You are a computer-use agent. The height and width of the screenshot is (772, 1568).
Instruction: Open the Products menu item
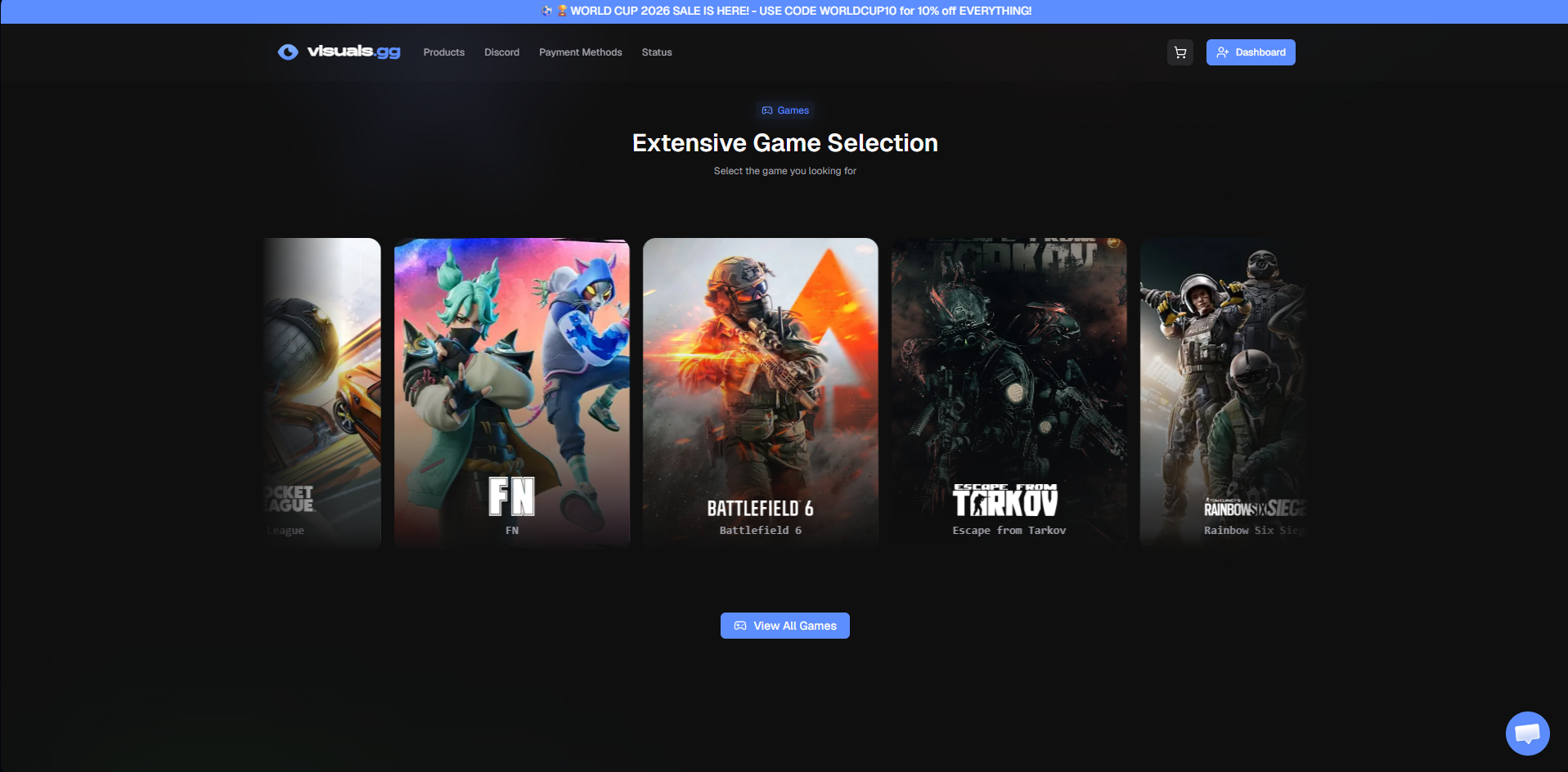point(444,52)
